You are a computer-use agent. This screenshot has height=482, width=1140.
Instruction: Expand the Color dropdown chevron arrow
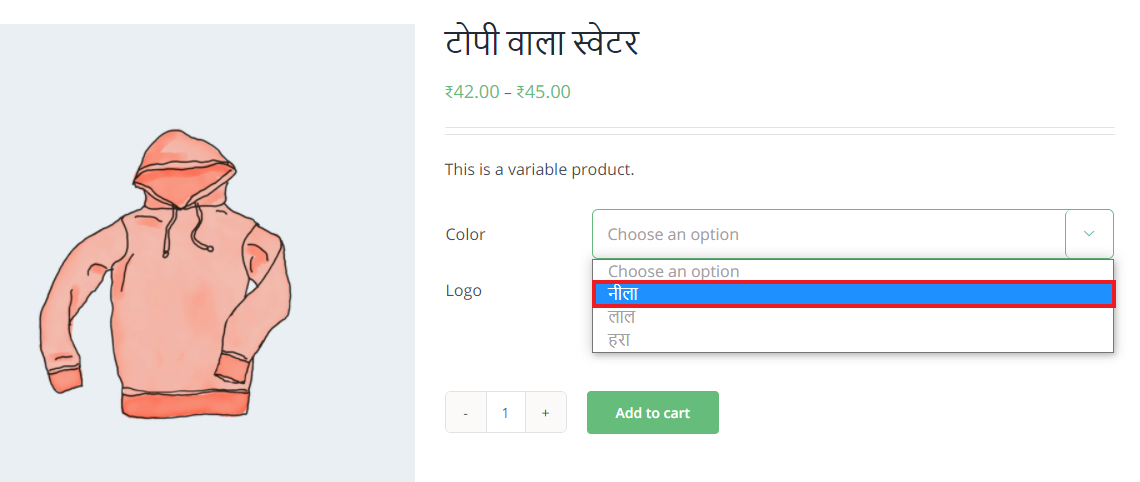point(1089,234)
